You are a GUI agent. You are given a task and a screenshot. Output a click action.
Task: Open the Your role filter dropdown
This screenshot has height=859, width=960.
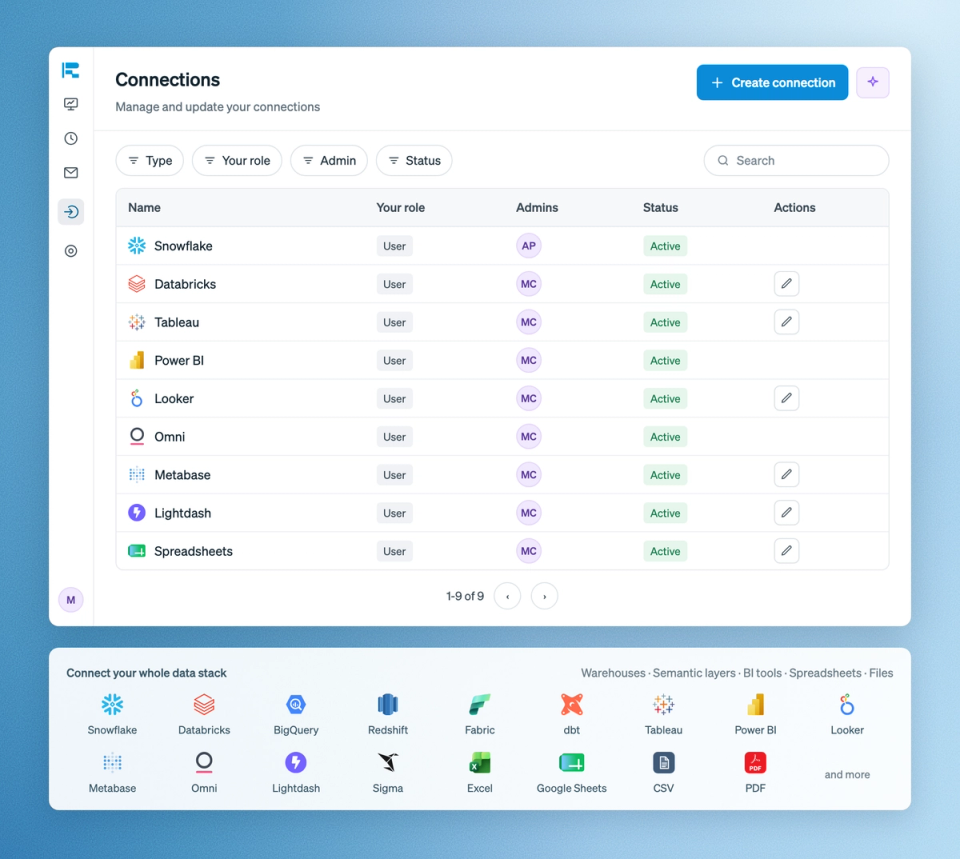(x=237, y=160)
